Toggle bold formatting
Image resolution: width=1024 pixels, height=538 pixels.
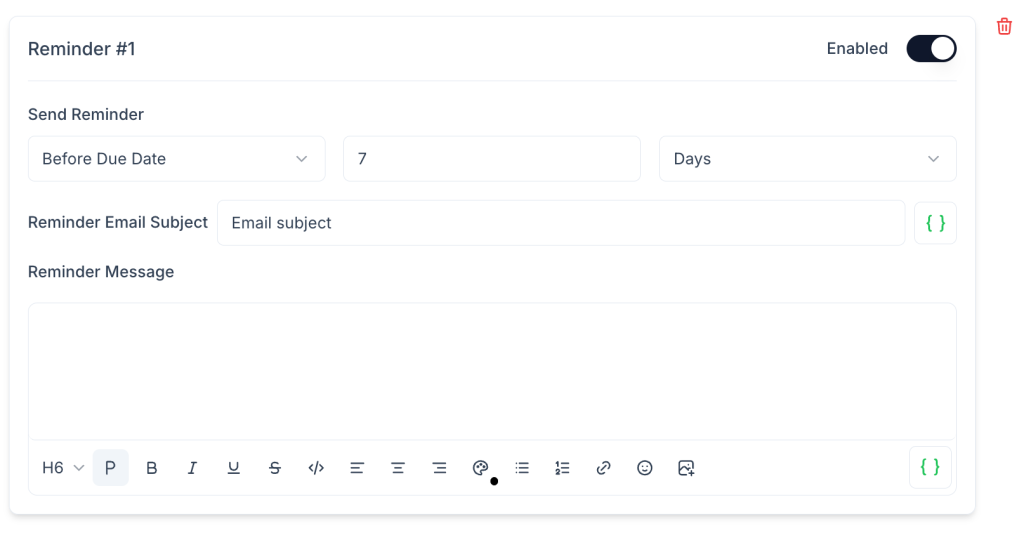point(152,468)
